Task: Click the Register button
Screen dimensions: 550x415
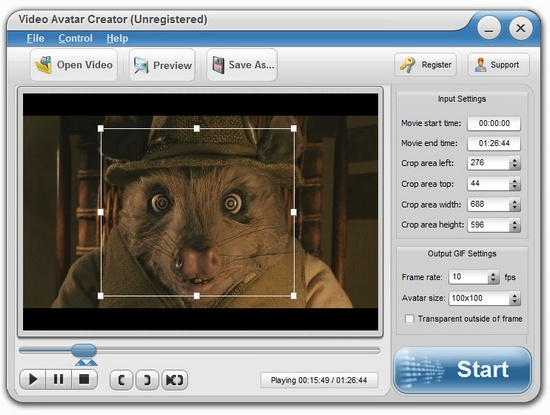Action: [x=425, y=65]
